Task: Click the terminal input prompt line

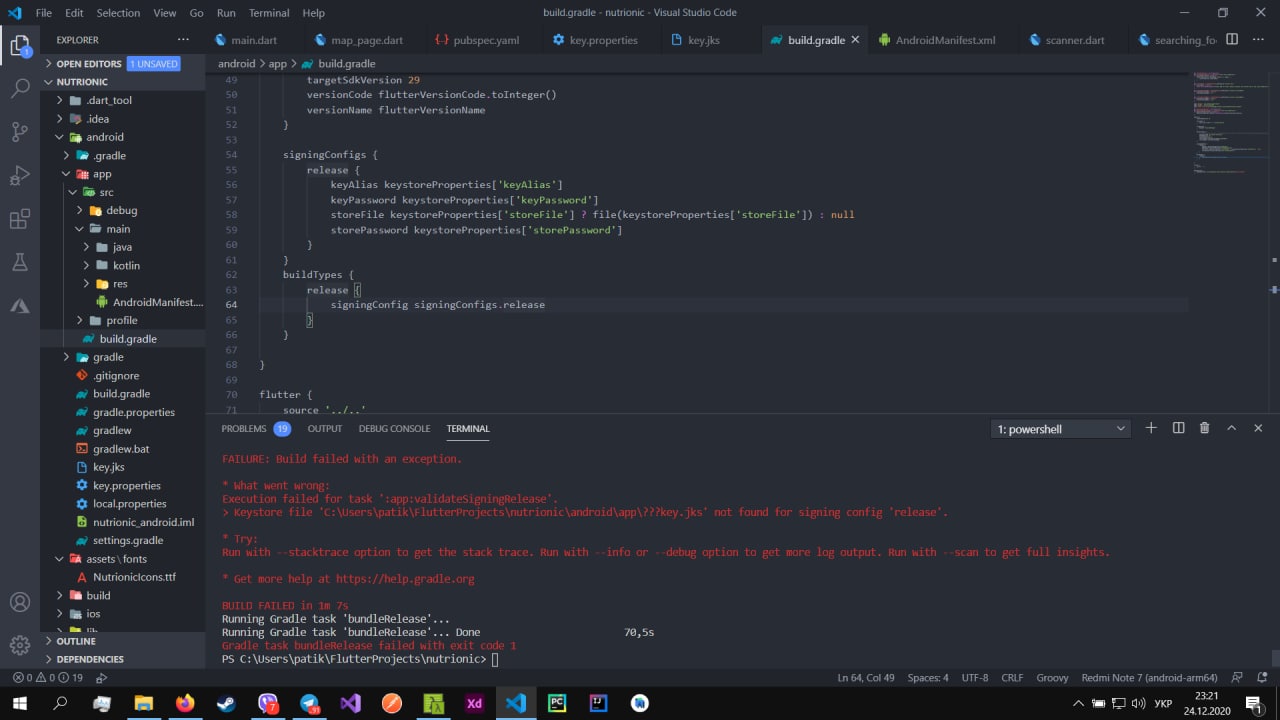Action: [360, 660]
